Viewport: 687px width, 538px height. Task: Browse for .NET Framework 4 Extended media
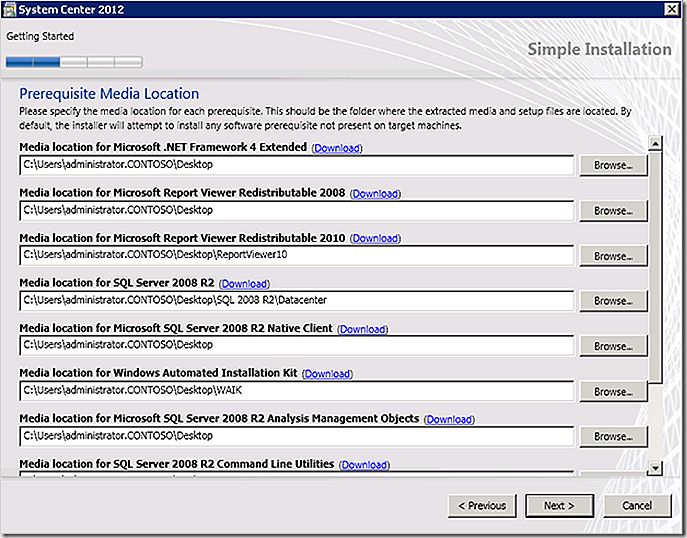[x=613, y=165]
